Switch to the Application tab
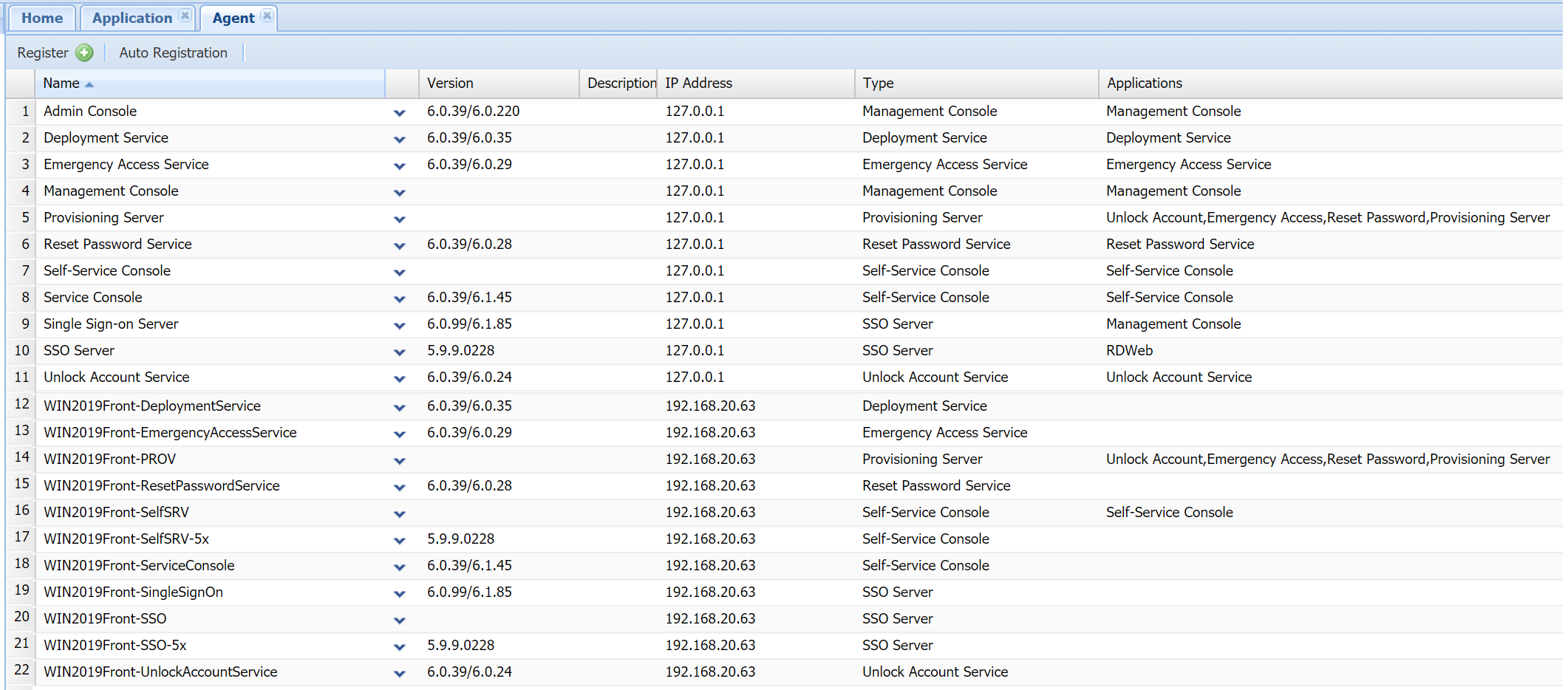This screenshot has width=1568, height=690. tap(132, 18)
